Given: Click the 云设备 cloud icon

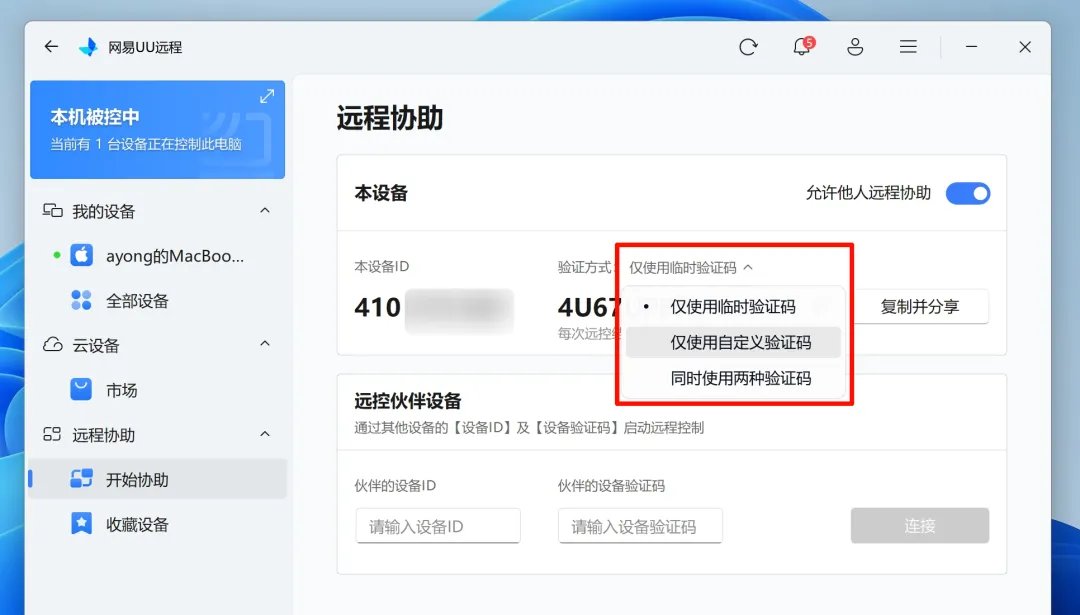Looking at the screenshot, I should [x=53, y=344].
